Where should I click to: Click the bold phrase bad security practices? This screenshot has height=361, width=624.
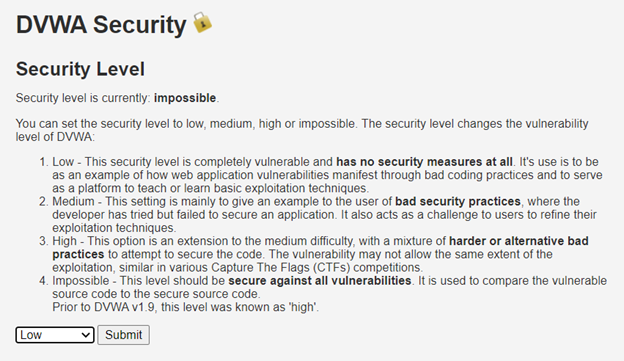tap(458, 201)
